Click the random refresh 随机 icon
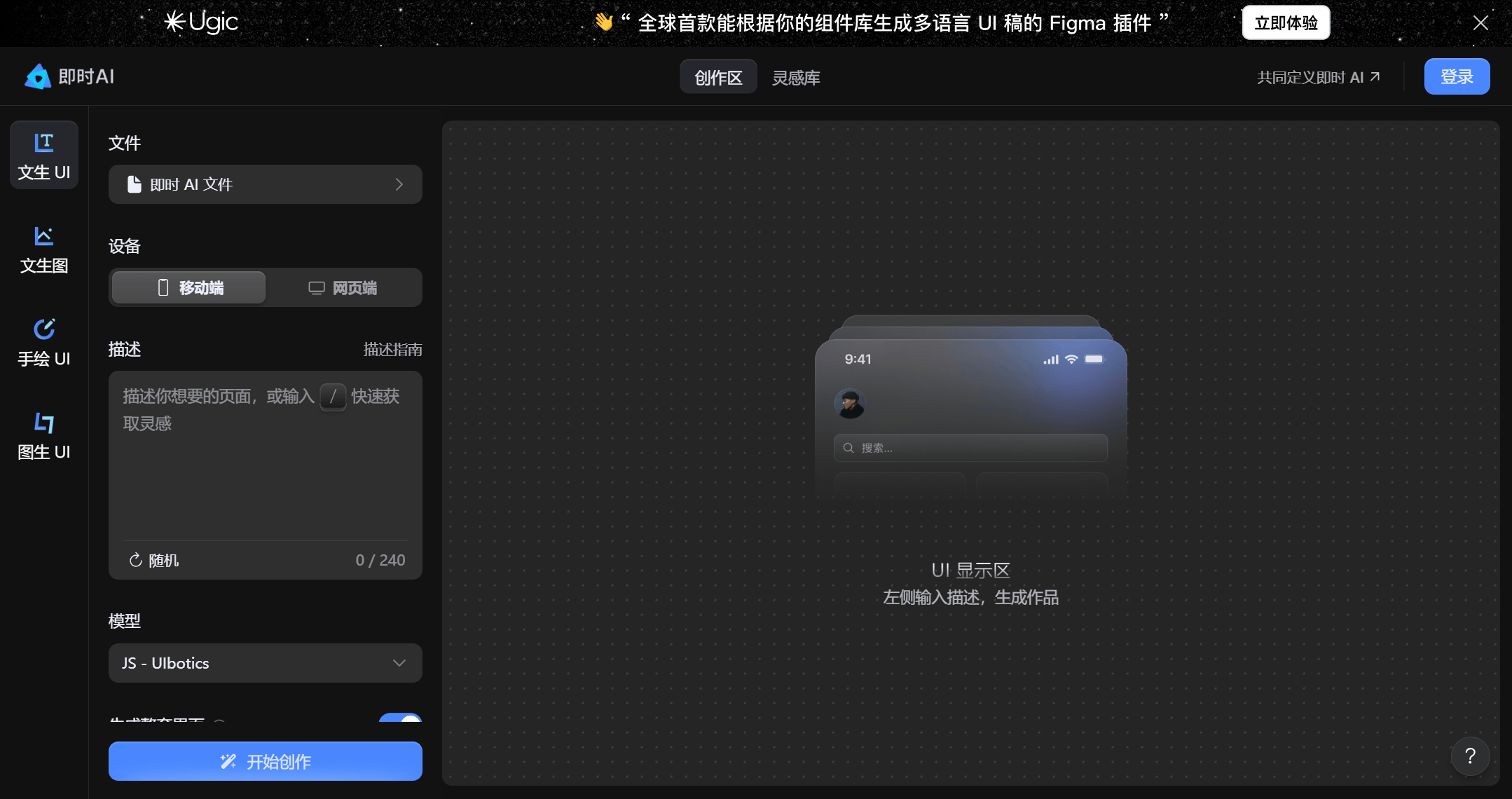 click(x=136, y=560)
